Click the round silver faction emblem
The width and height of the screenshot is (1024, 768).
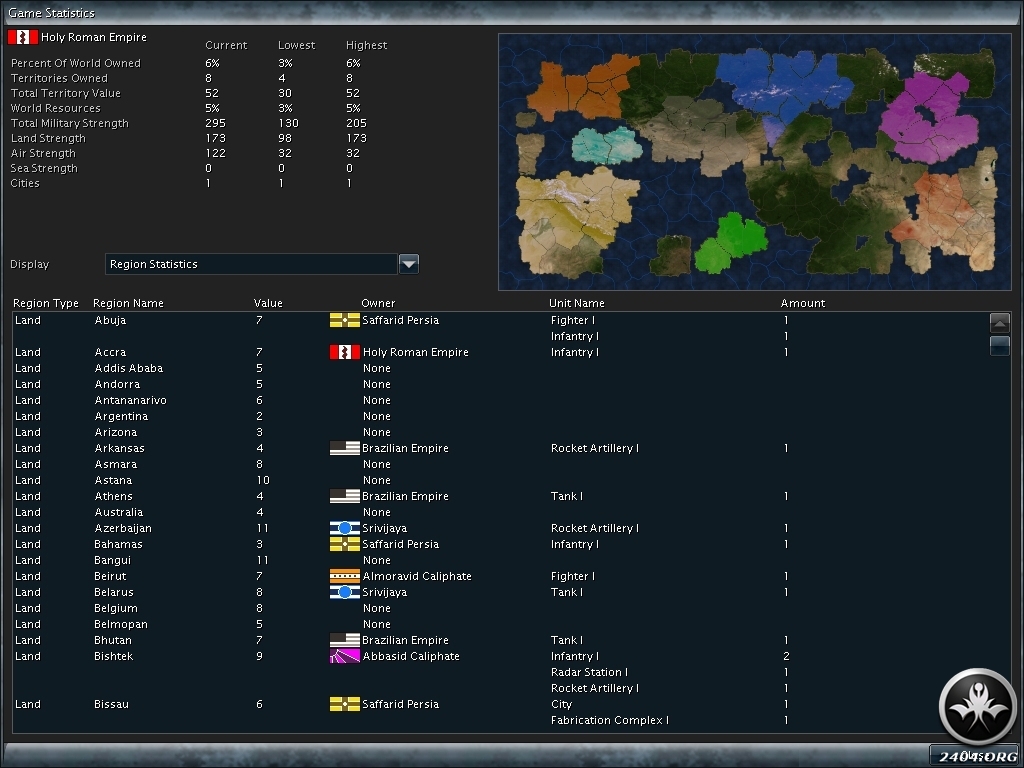(x=977, y=706)
